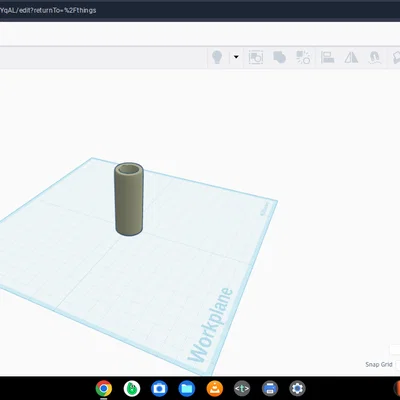Open the printer-style app icon in shelf

click(270, 388)
